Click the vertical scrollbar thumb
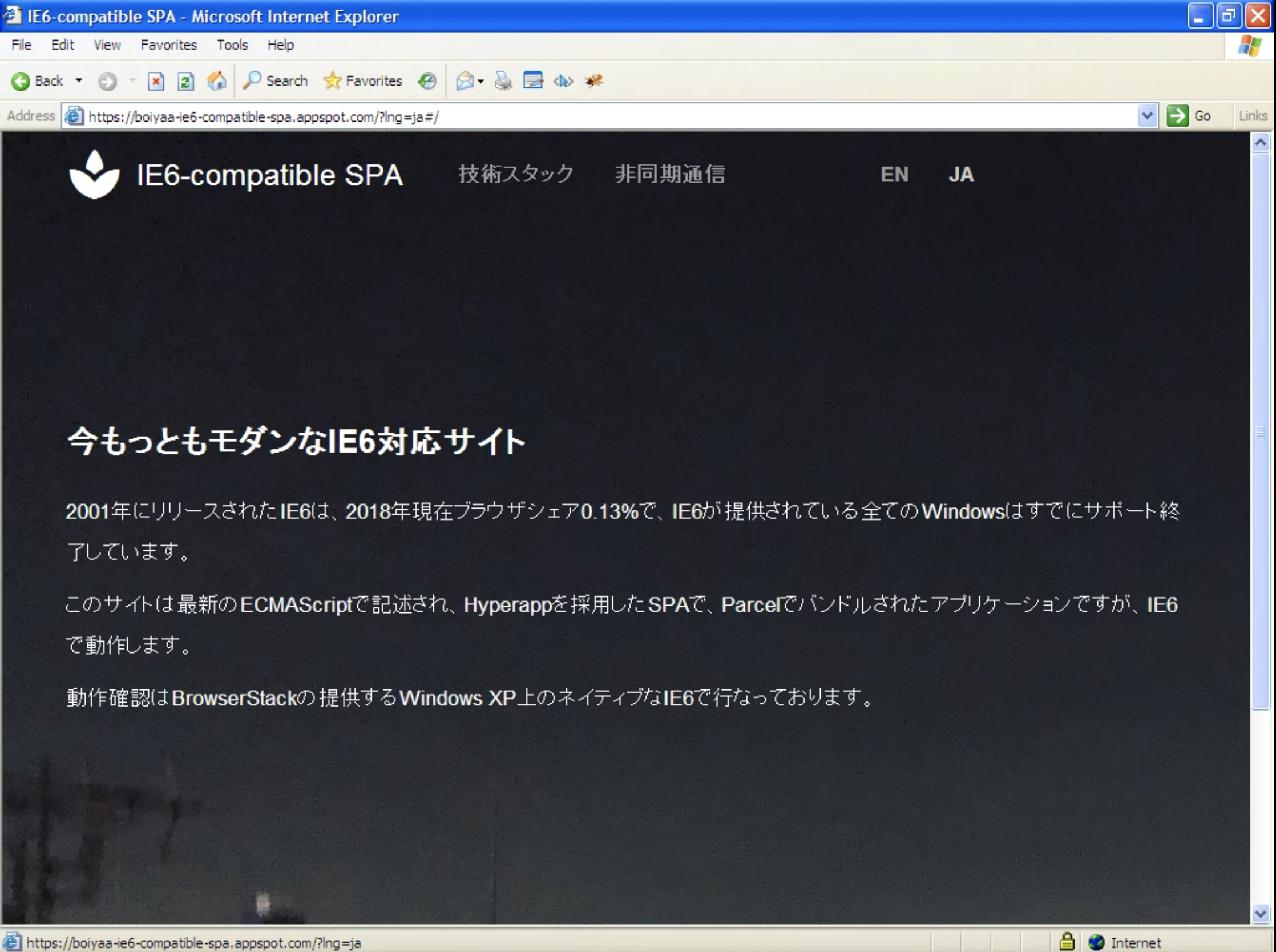This screenshot has width=1276, height=952. click(x=1261, y=431)
